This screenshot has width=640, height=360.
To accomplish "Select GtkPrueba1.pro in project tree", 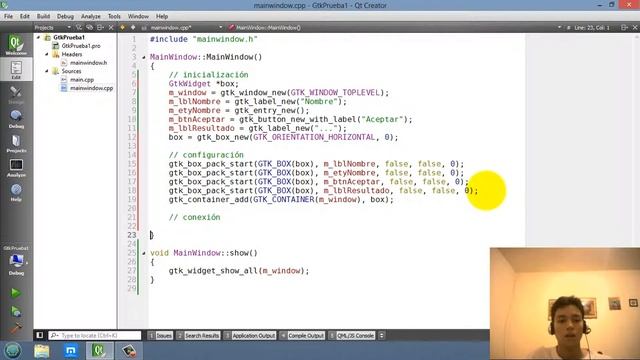I will (81, 46).
